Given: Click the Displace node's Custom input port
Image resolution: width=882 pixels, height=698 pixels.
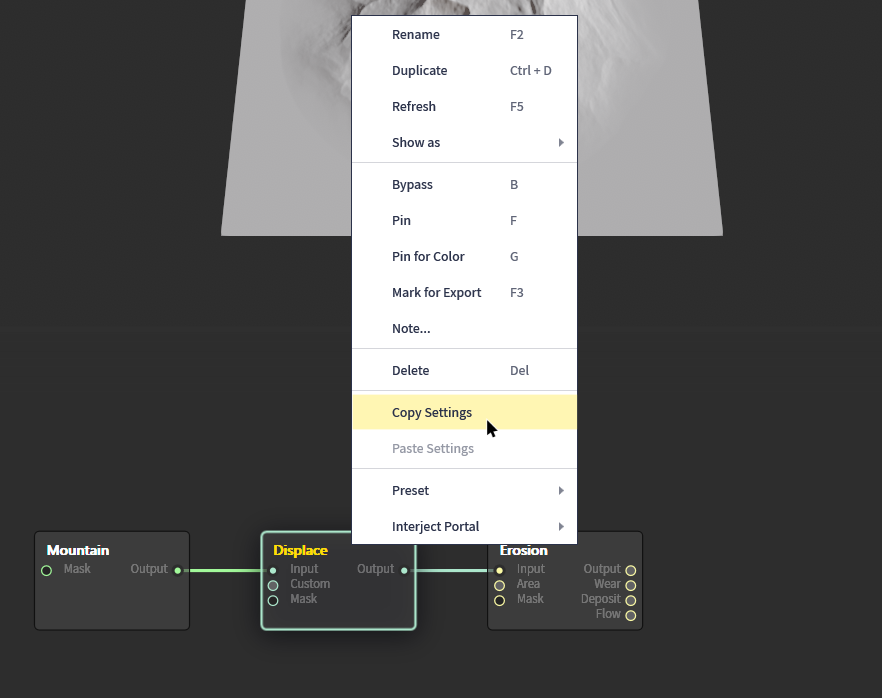Looking at the screenshot, I should tap(273, 585).
